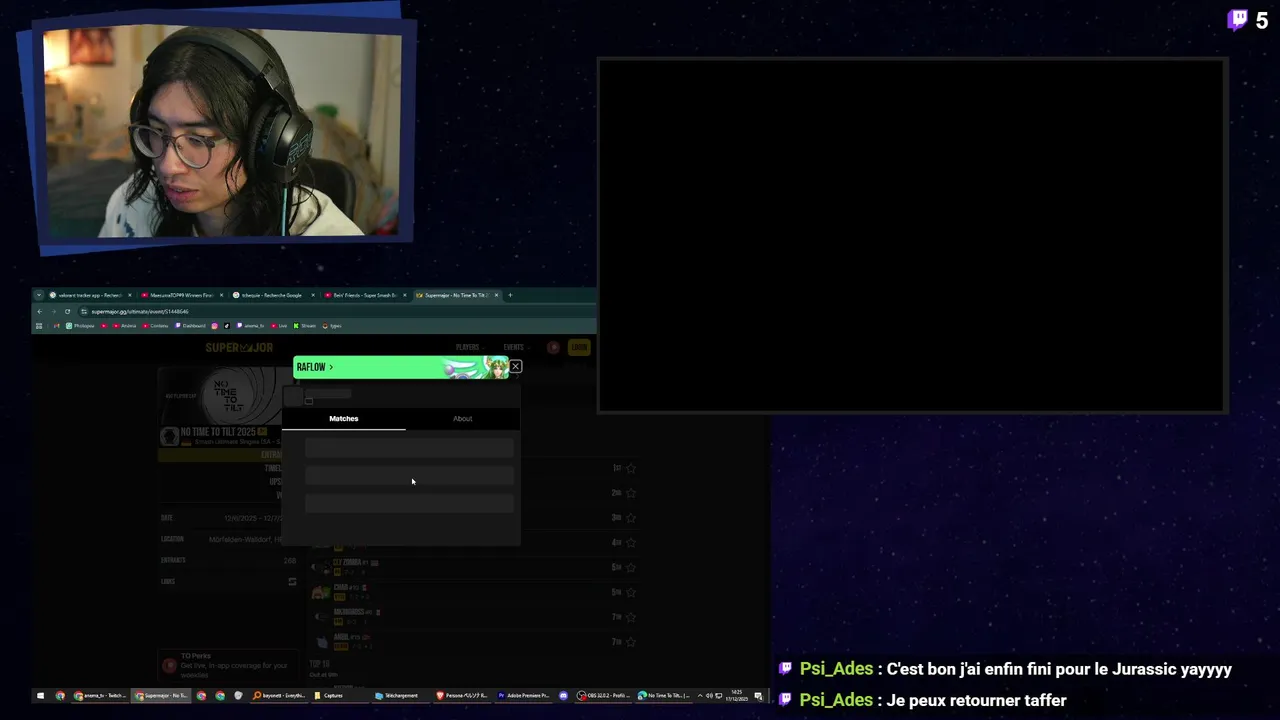Open the Edge No Time To Tilt taskbar window

click(x=664, y=695)
